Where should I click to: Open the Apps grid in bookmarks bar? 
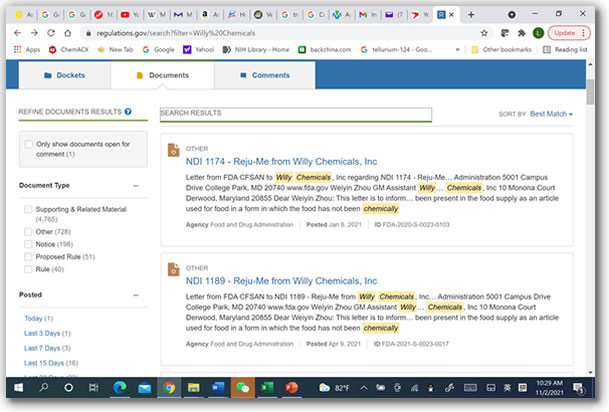[27, 50]
